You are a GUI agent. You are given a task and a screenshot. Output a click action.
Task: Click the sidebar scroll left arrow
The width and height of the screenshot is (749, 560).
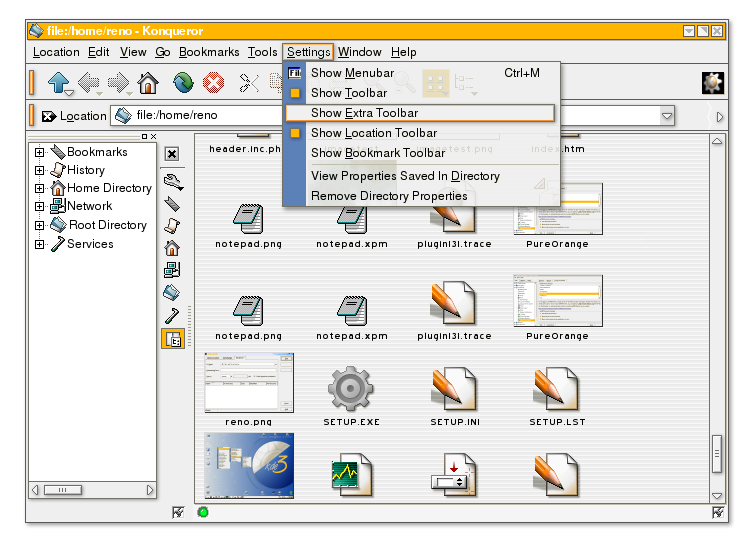coord(35,490)
